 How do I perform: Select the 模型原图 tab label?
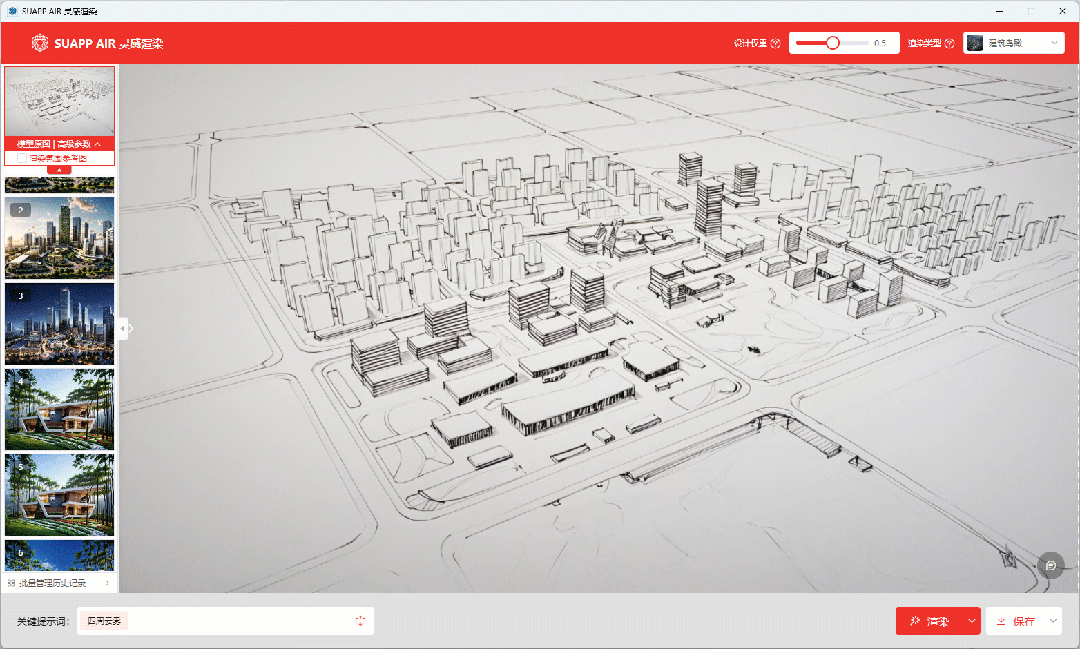pos(32,145)
